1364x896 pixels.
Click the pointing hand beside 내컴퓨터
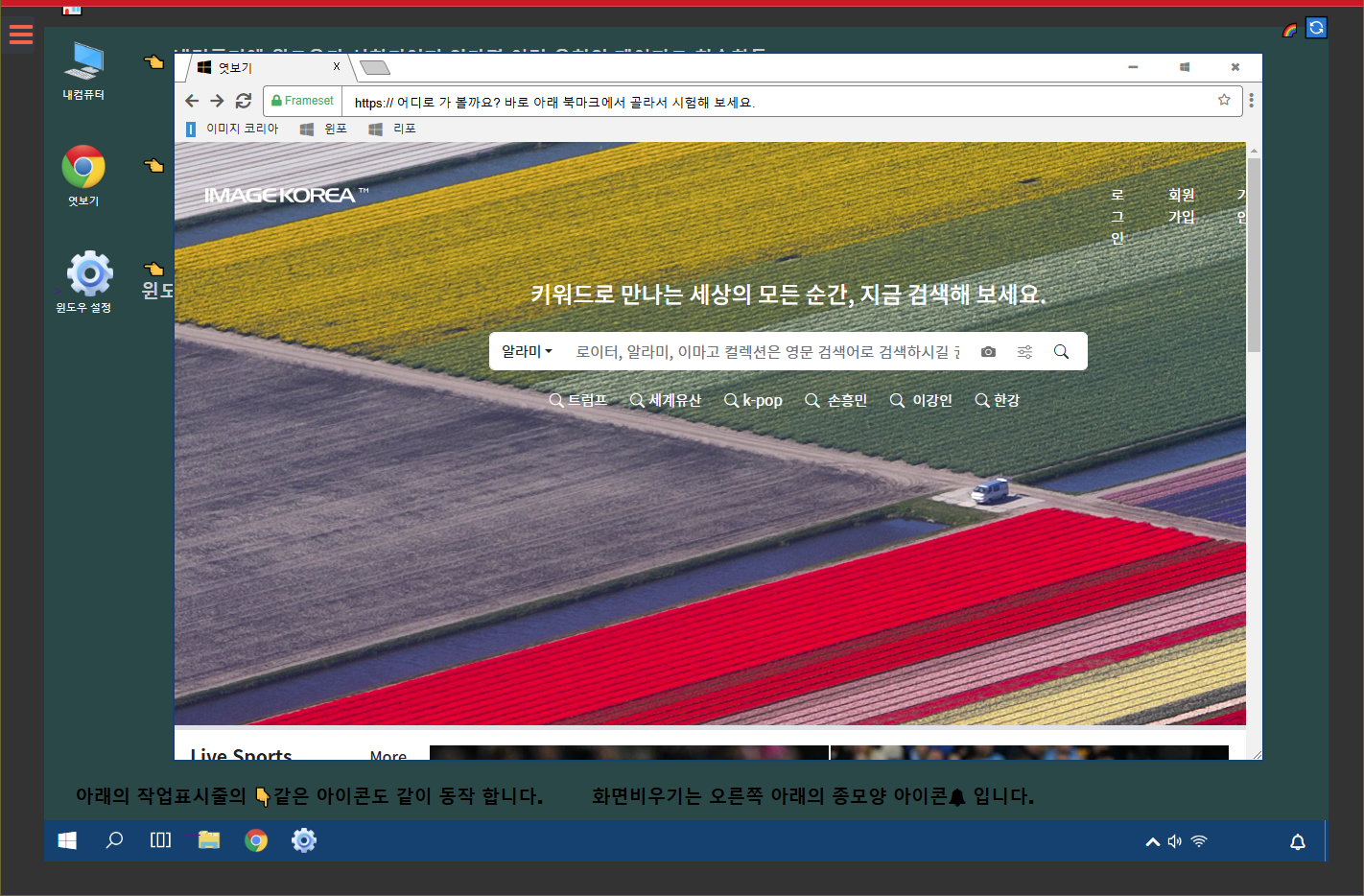coord(153,62)
